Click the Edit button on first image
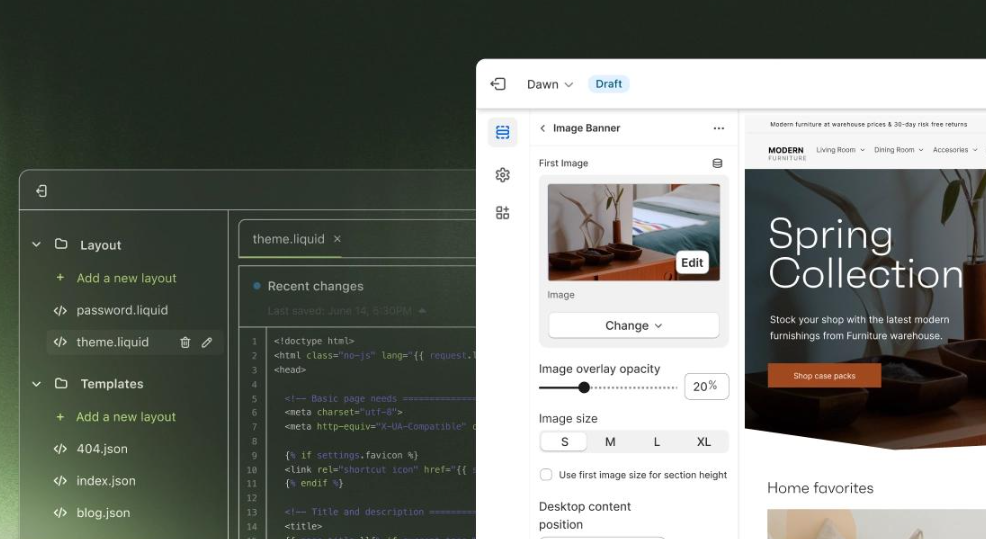 692,263
